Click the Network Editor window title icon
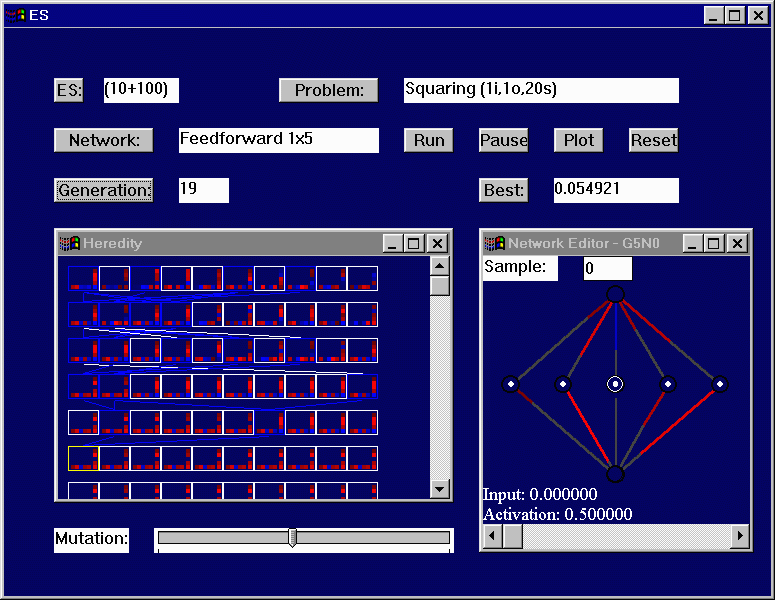The height and width of the screenshot is (600, 775). pos(493,243)
